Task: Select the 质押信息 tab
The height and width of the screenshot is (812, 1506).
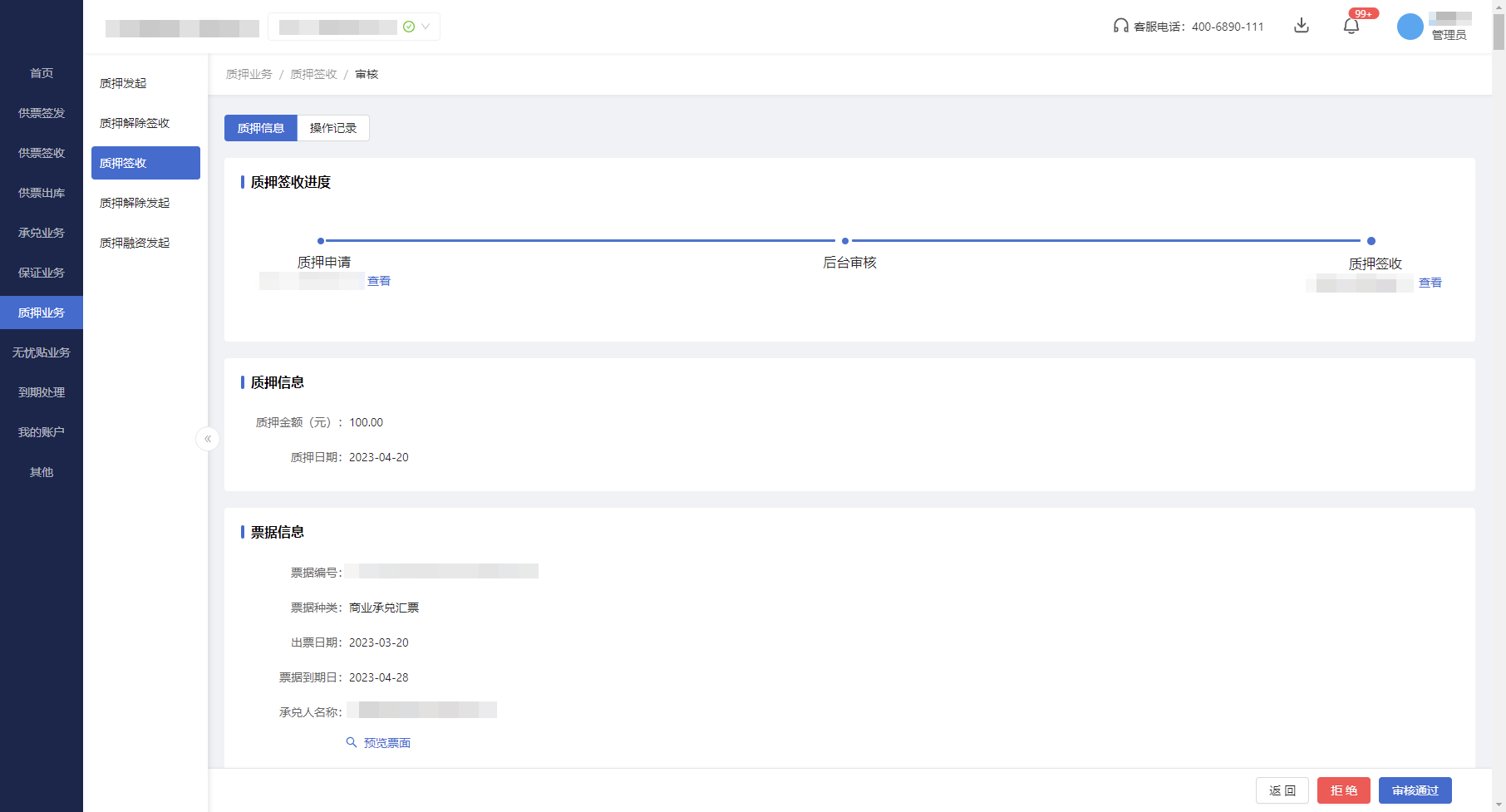Action: 261,128
